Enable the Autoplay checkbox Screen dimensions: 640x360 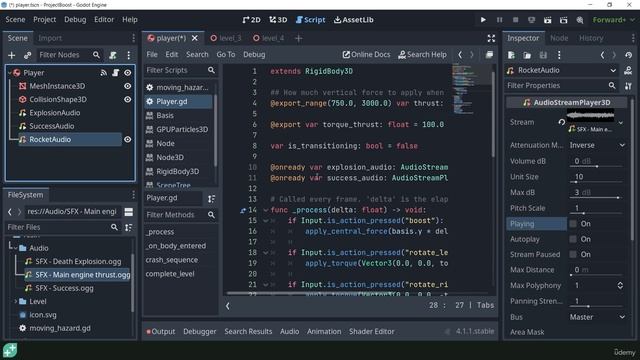[x=573, y=239]
